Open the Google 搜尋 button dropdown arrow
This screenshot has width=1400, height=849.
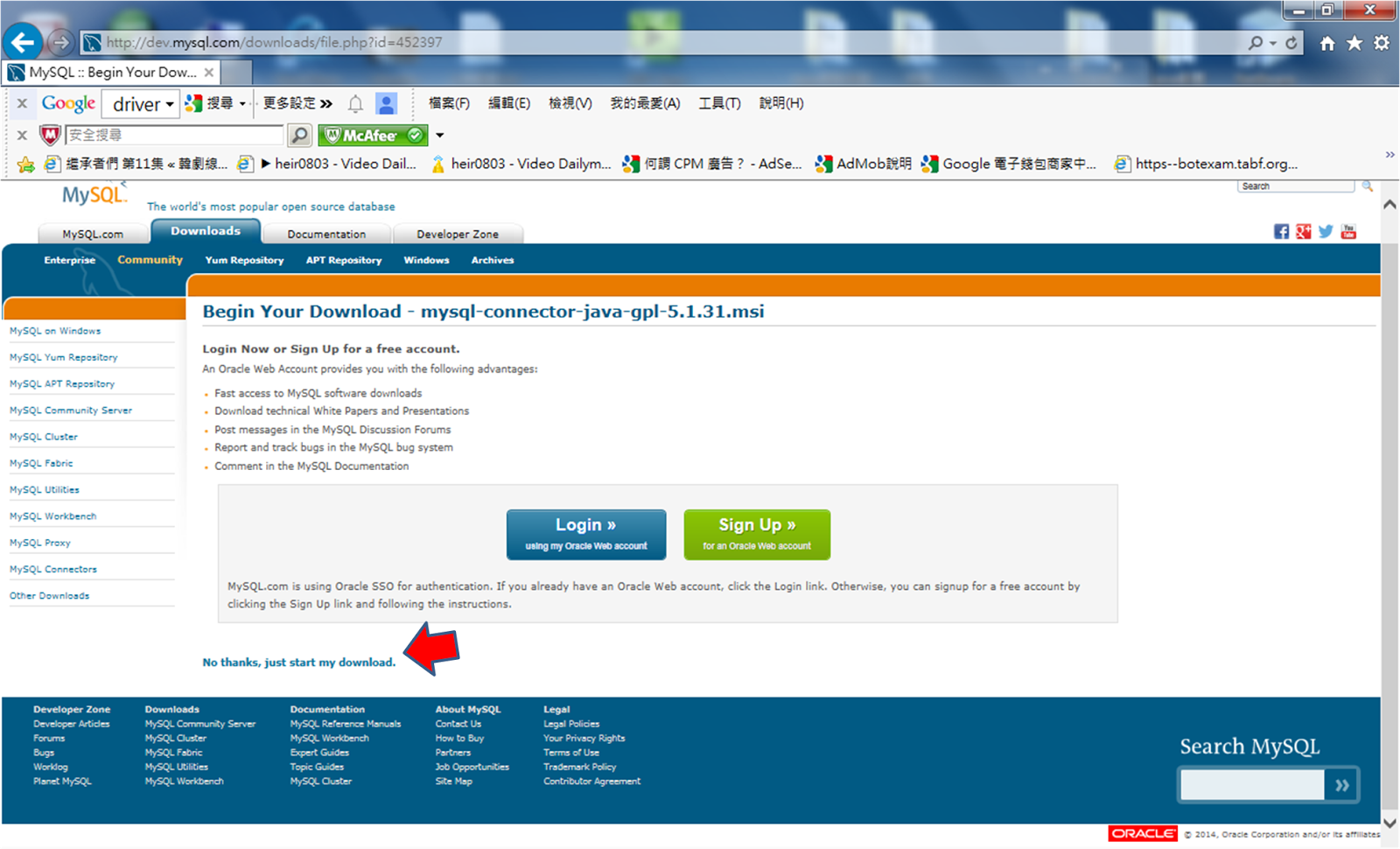click(x=242, y=104)
